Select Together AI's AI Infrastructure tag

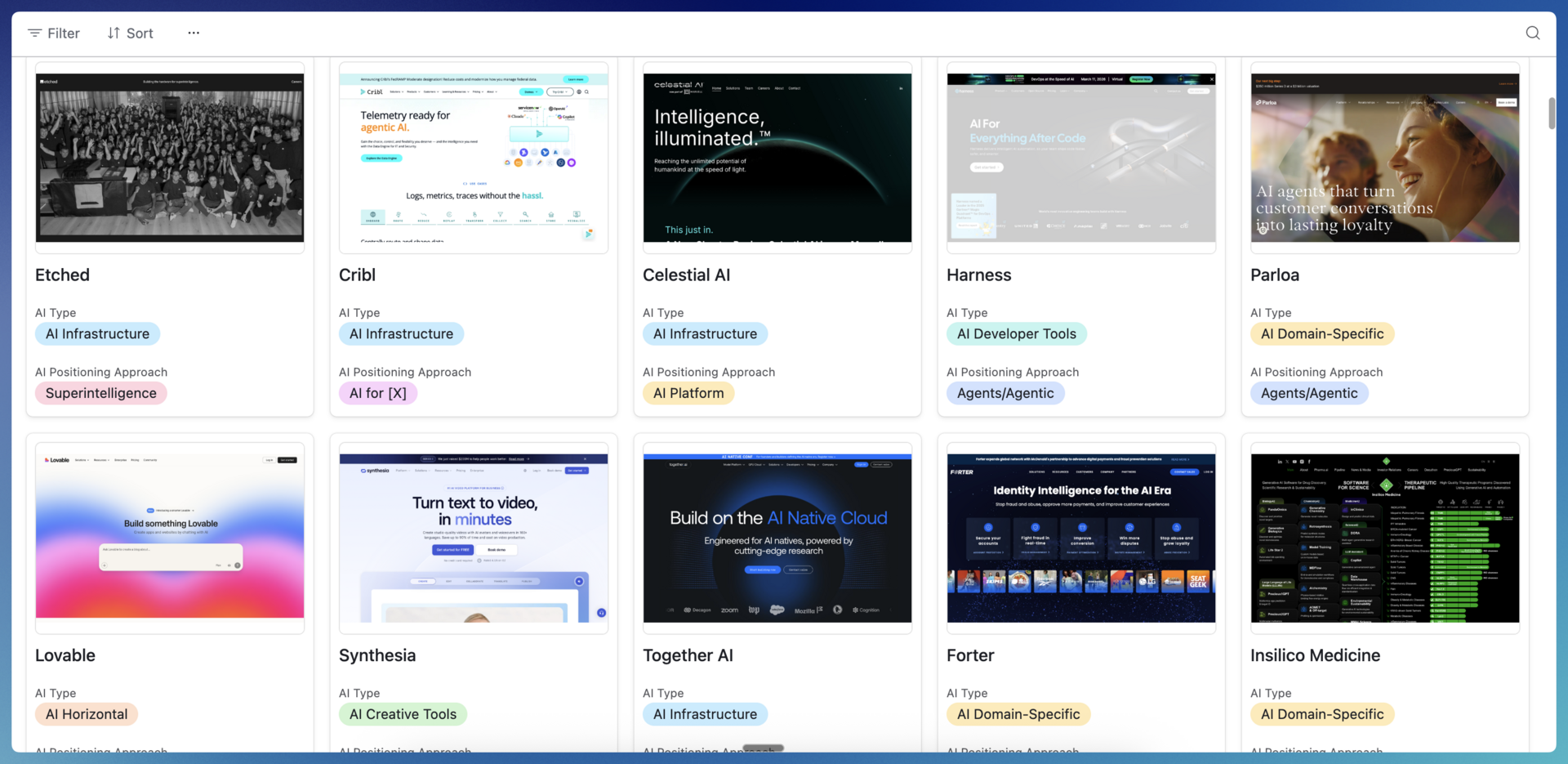pyautogui.click(x=705, y=714)
